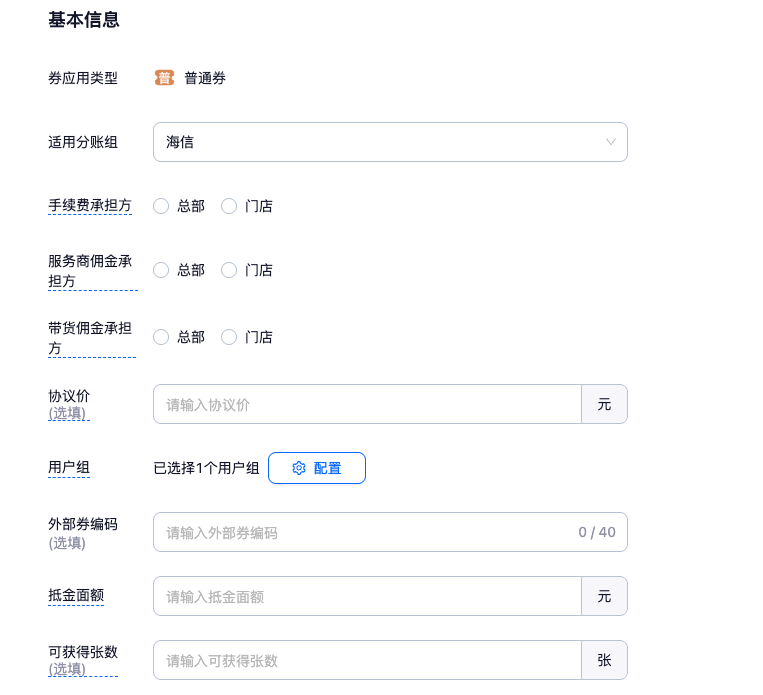Click the gear icon on 配置 button
The height and width of the screenshot is (695, 763).
coord(299,468)
